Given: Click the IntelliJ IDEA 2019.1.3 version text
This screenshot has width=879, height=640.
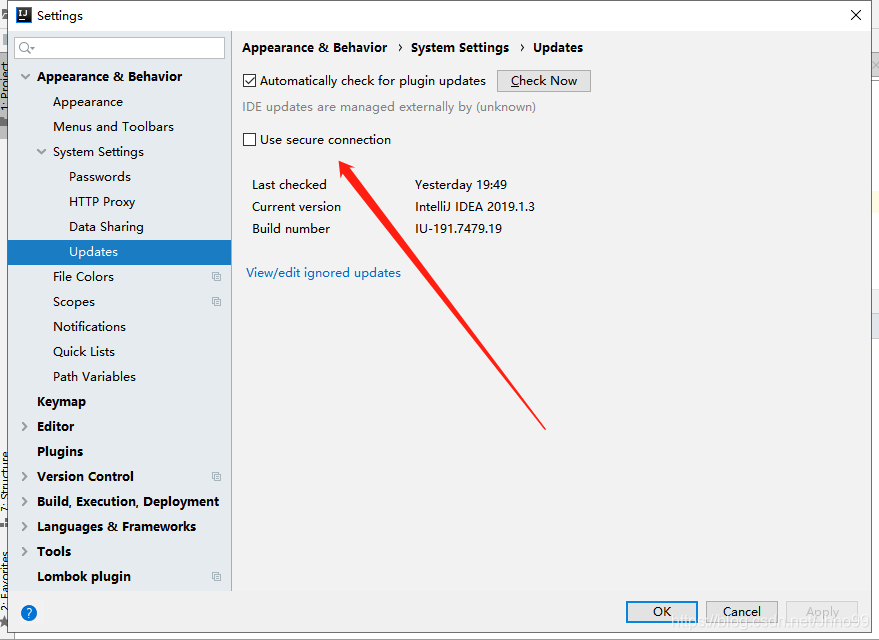Looking at the screenshot, I should pyautogui.click(x=475, y=207).
